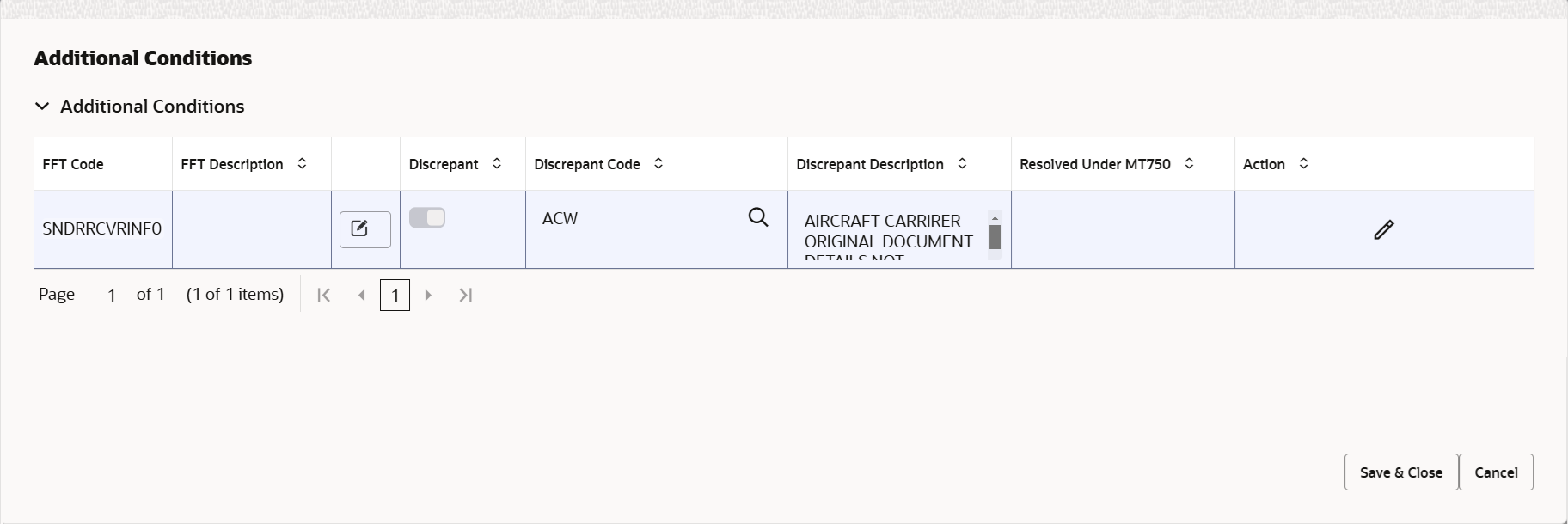Select page 1 in pagination
The width and height of the screenshot is (1568, 524).
pyautogui.click(x=395, y=295)
